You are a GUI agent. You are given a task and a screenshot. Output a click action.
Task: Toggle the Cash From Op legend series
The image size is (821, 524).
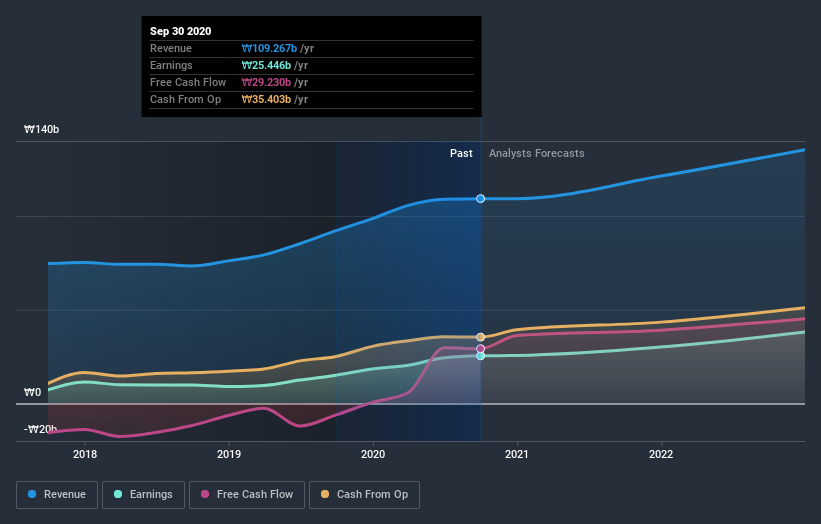(x=364, y=495)
